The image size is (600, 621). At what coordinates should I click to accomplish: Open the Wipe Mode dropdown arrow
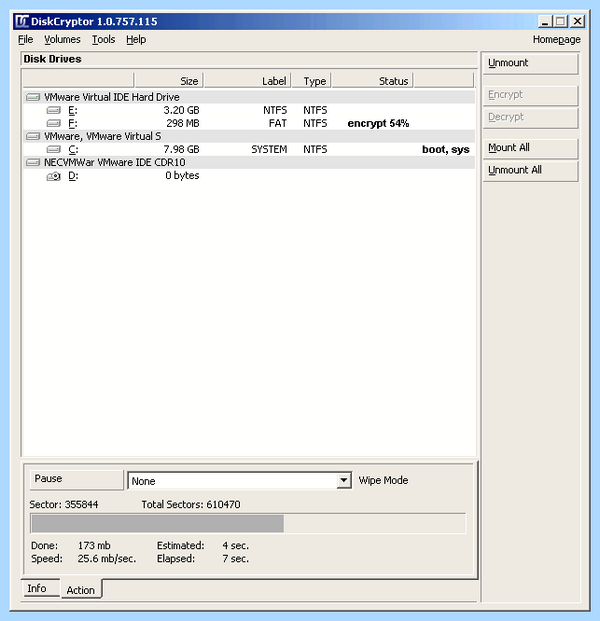(x=344, y=480)
